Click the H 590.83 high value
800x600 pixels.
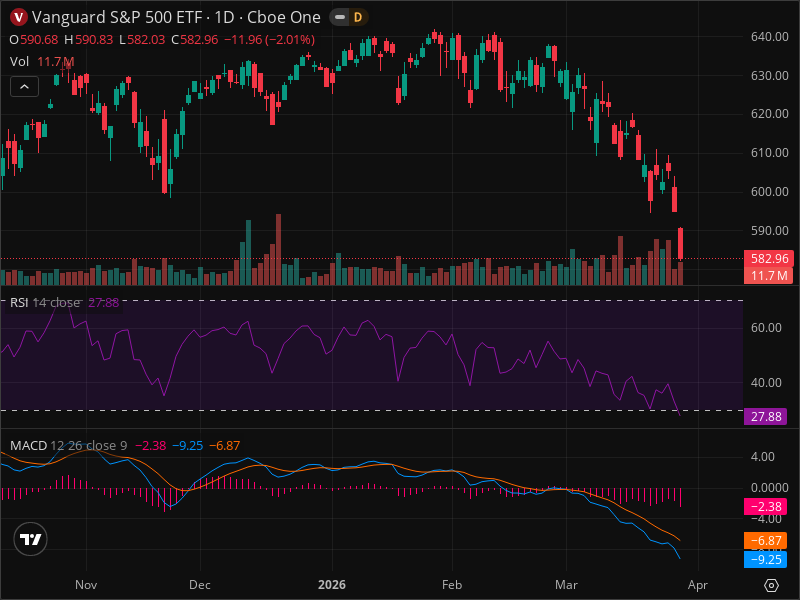[89, 40]
